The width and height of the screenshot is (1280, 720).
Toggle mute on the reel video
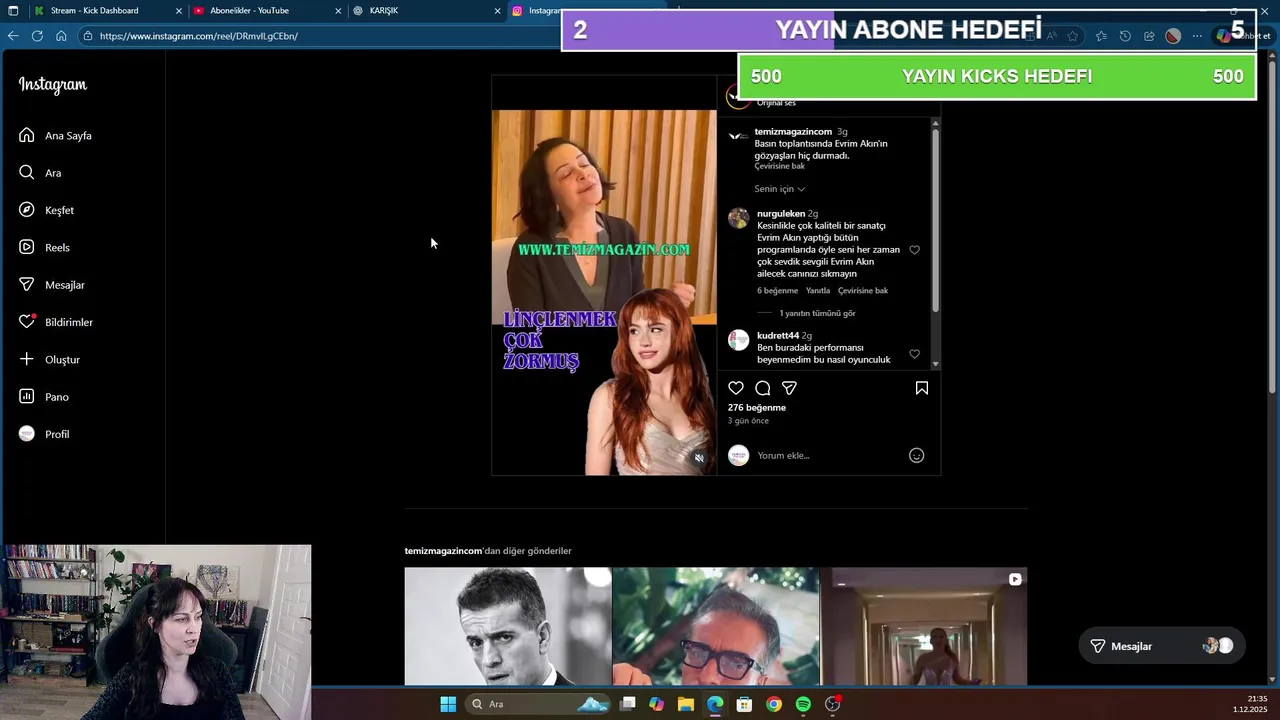[699, 458]
